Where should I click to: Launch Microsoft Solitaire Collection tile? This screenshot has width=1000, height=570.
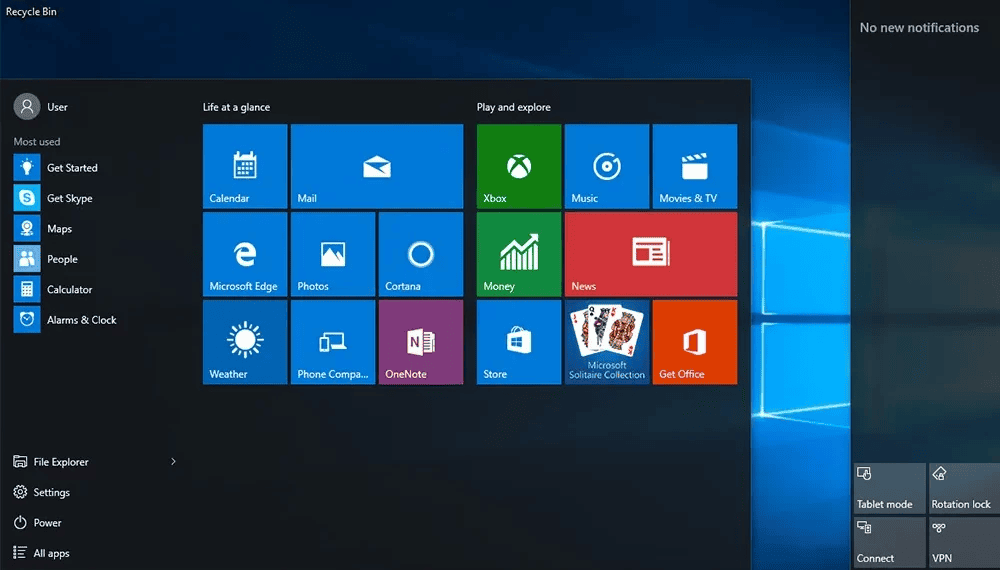pyautogui.click(x=607, y=342)
